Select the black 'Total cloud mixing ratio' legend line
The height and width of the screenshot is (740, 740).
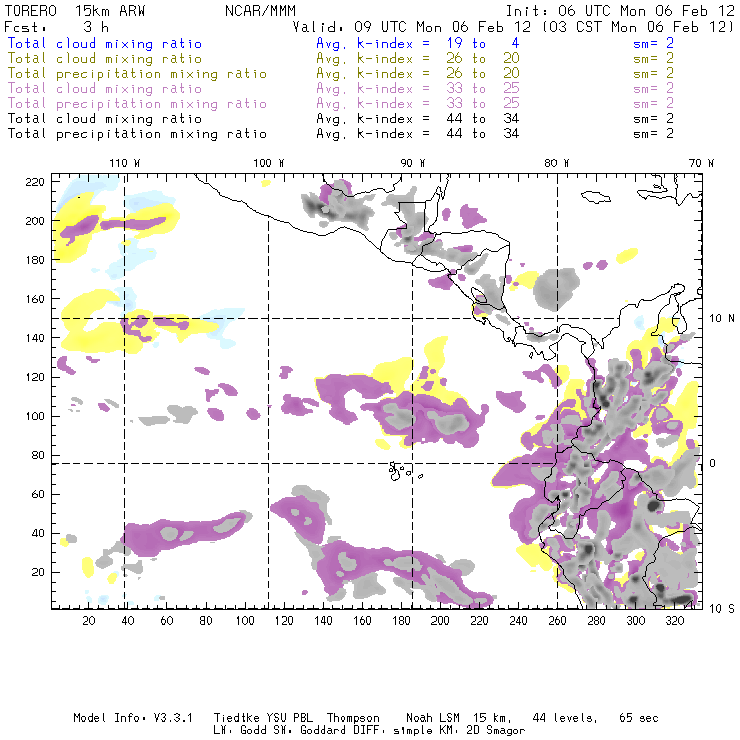tap(105, 118)
